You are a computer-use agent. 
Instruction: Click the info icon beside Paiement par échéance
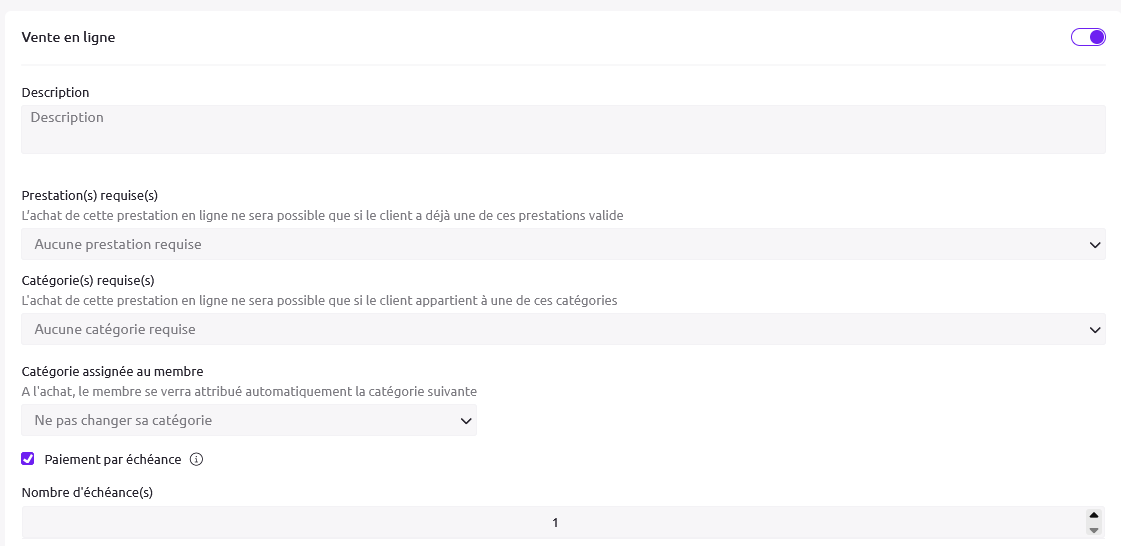click(x=197, y=460)
